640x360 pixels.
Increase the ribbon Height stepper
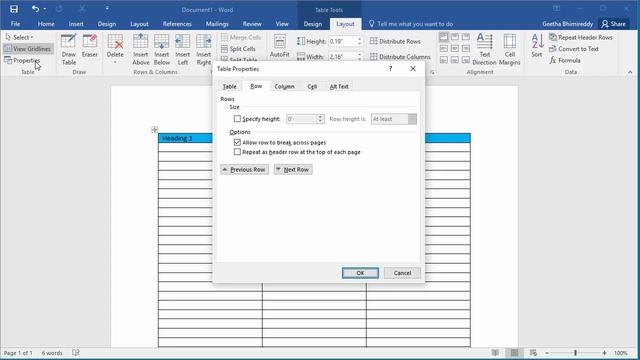360,39
